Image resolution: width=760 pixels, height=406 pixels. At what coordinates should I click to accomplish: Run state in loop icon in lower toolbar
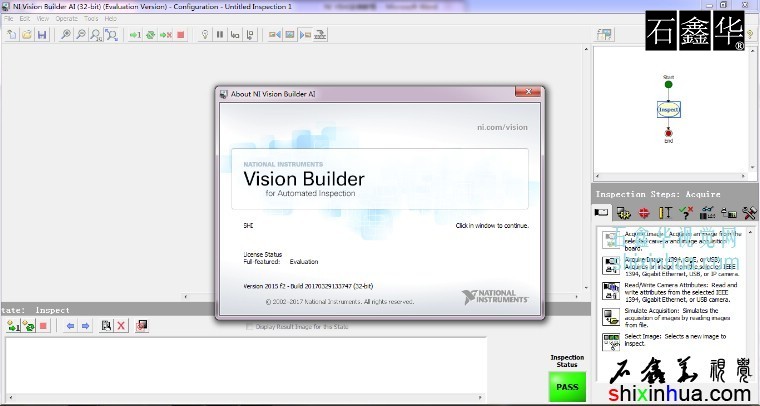[28, 326]
